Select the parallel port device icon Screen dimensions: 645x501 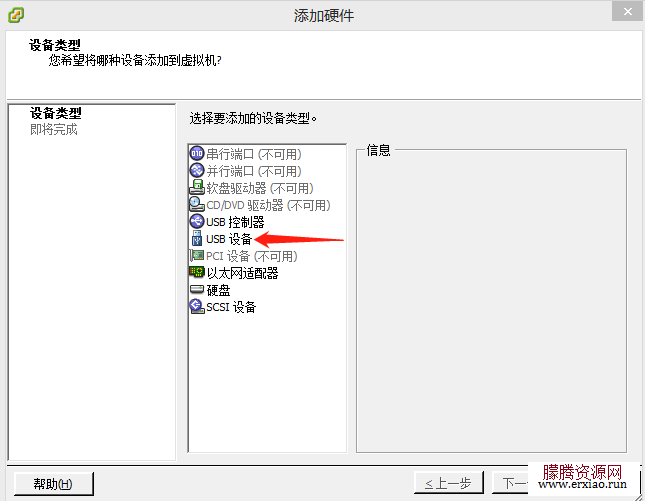tap(197, 170)
